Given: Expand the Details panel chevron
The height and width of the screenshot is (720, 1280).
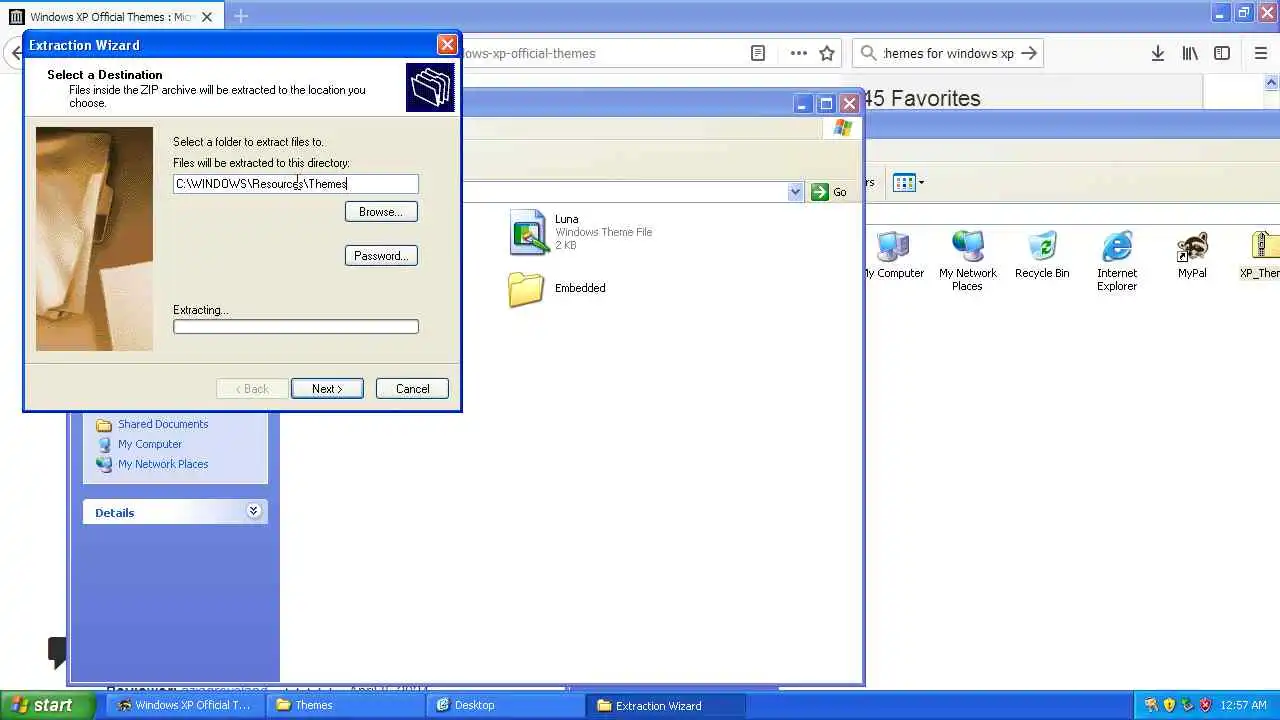Looking at the screenshot, I should tap(254, 511).
